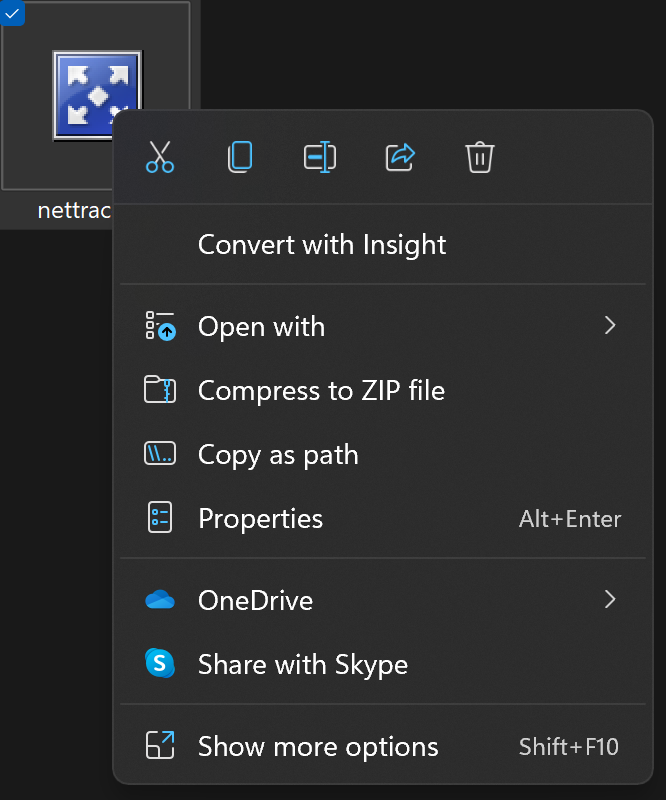This screenshot has width=666, height=800.
Task: Uncheck the nettrac file selection checkbox
Action: 13,13
